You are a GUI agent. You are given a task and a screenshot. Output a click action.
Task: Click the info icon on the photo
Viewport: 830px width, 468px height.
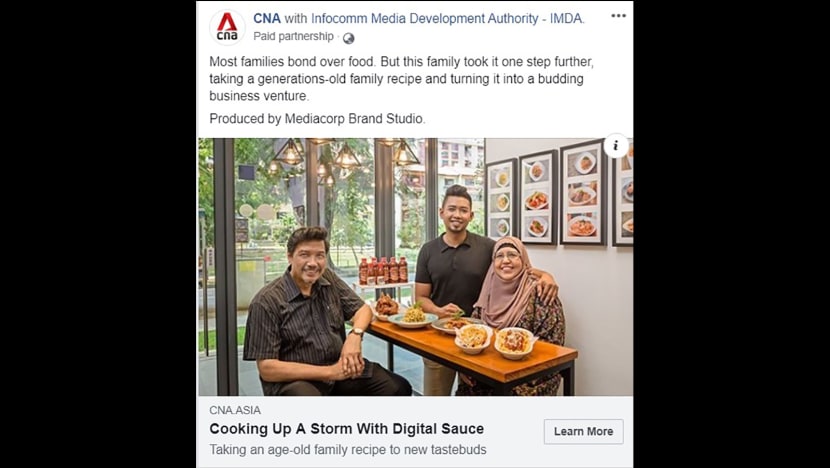point(616,146)
